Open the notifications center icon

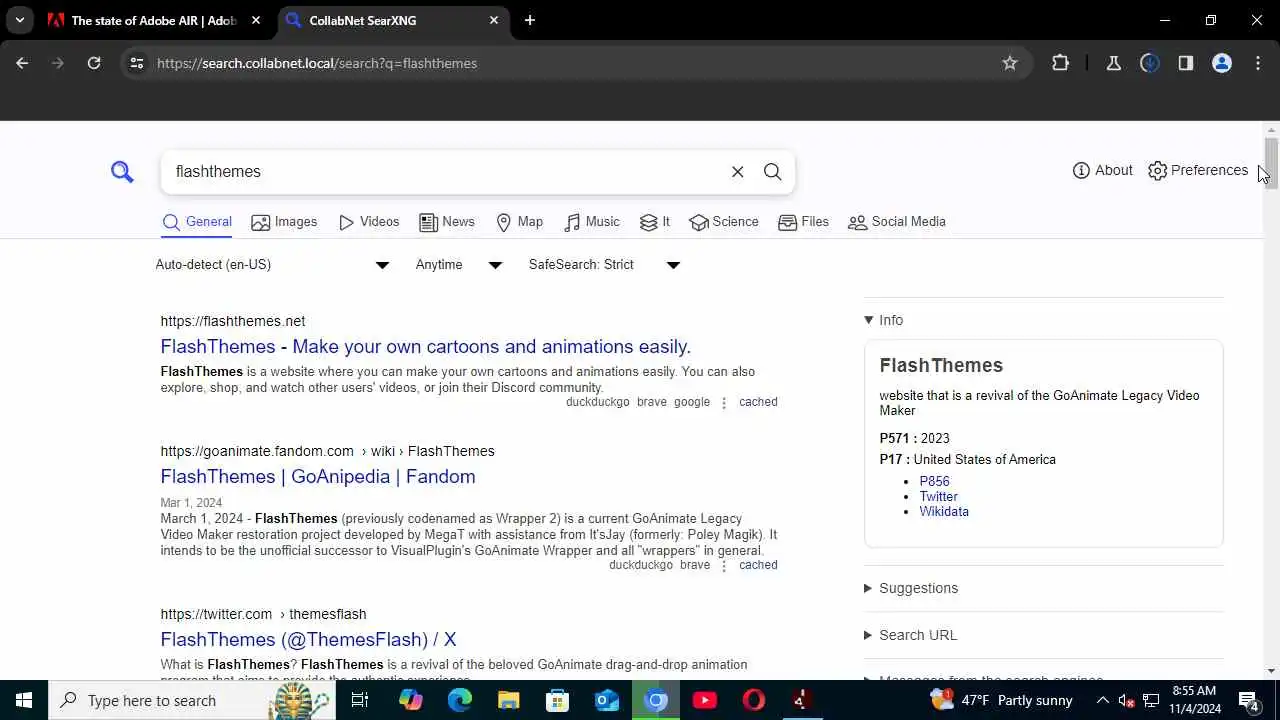1248,700
